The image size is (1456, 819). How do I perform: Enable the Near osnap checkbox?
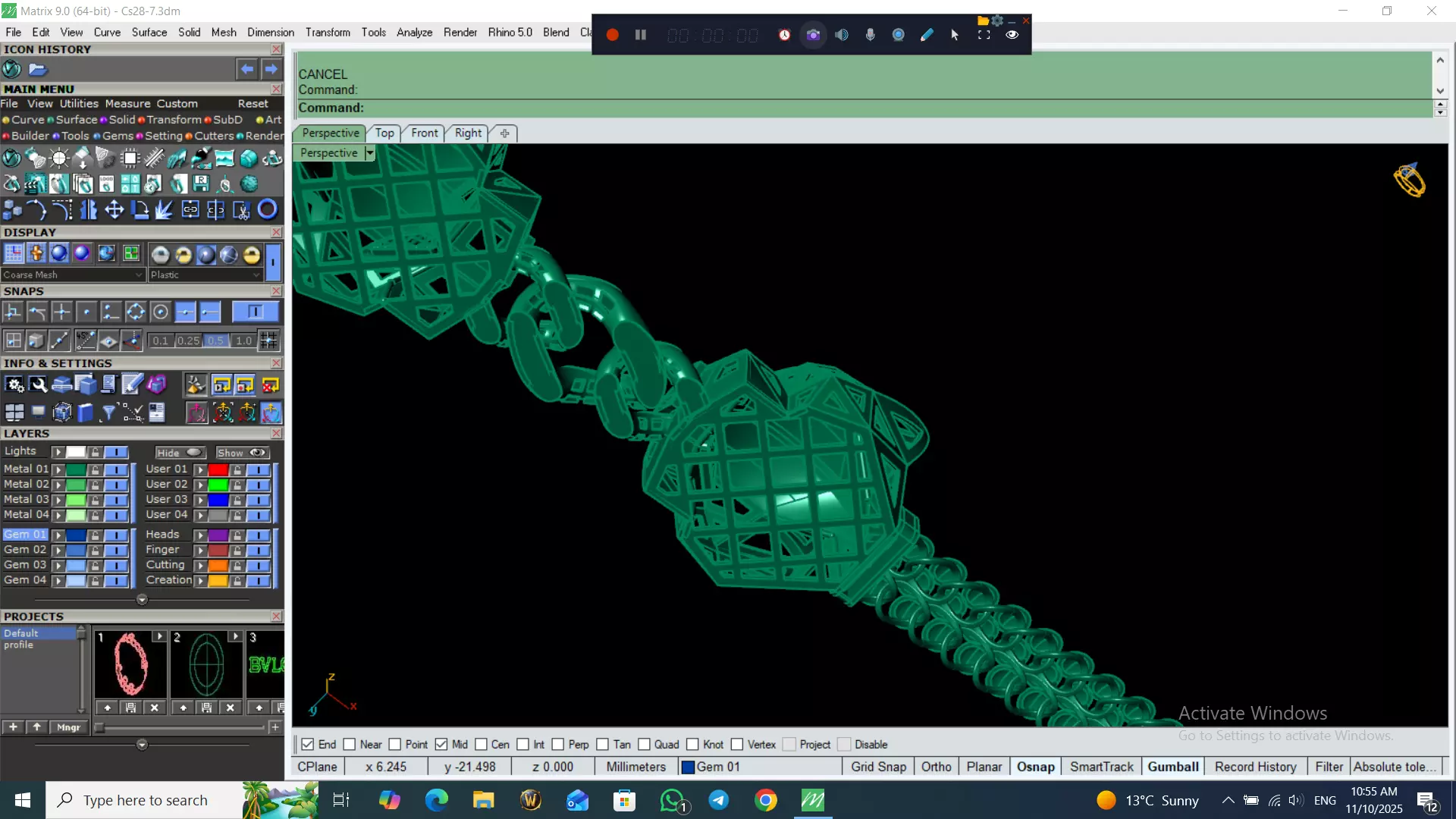click(x=350, y=745)
